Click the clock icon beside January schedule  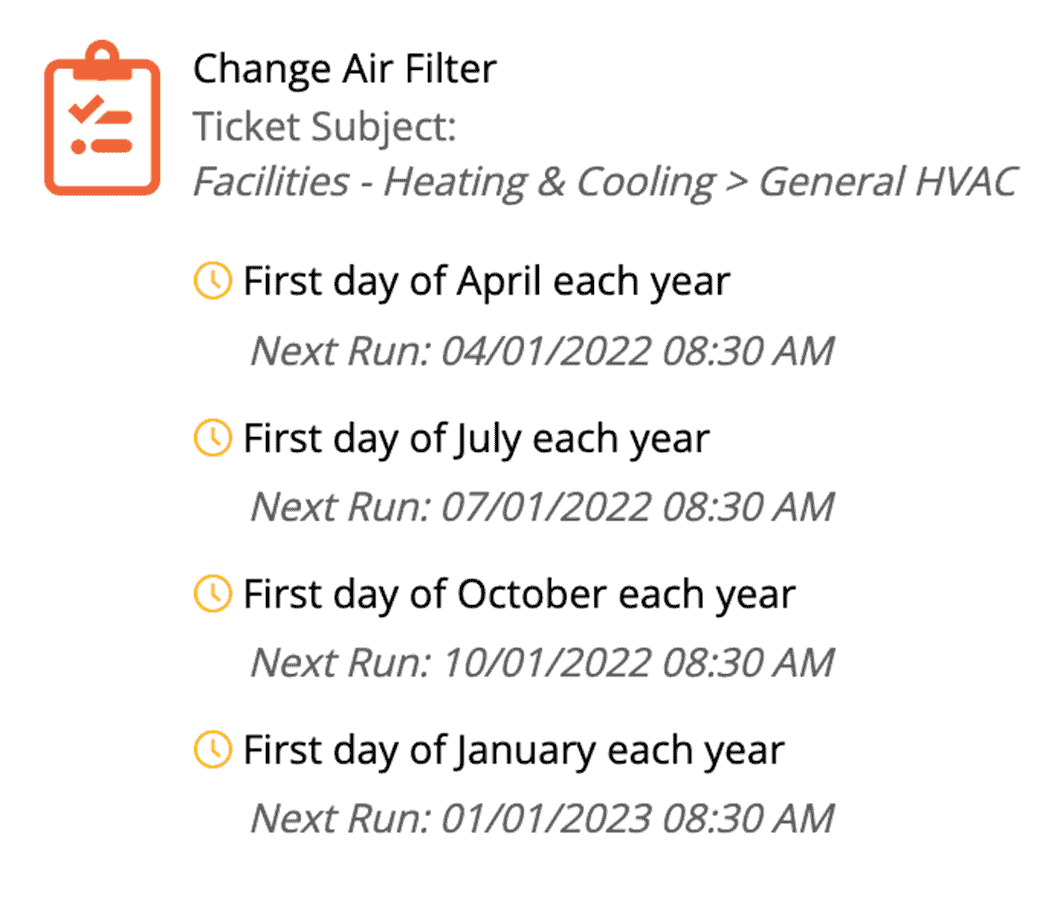click(212, 749)
